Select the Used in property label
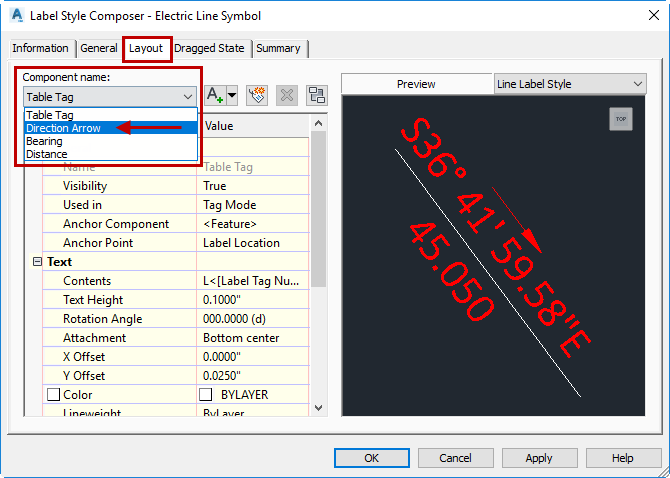 coord(82,205)
